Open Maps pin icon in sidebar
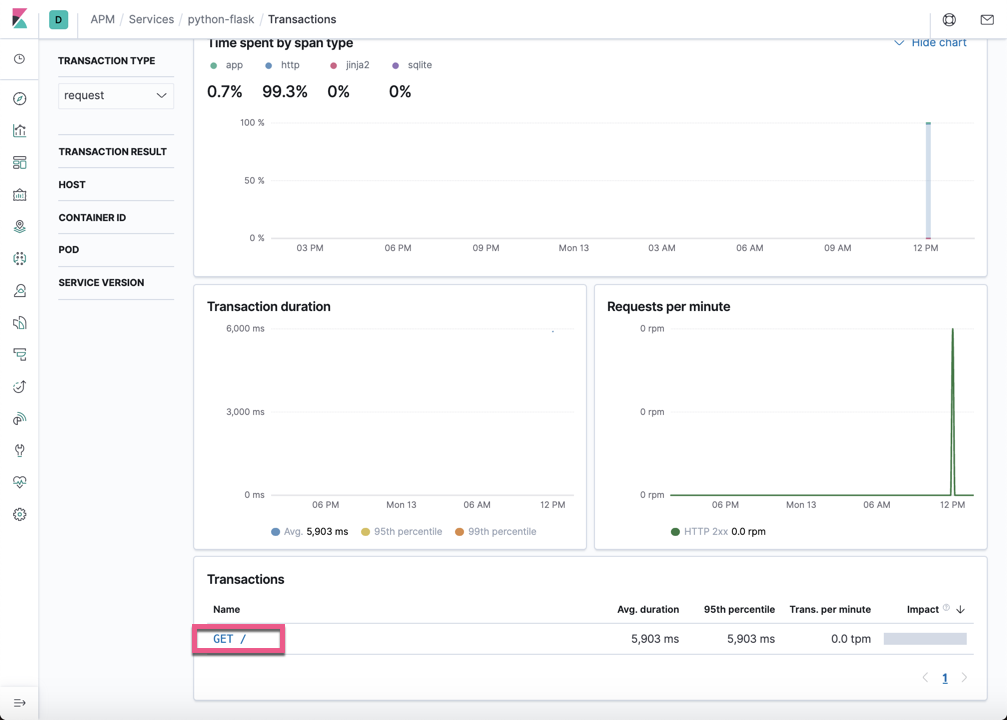The image size is (1007, 720). coord(20,227)
